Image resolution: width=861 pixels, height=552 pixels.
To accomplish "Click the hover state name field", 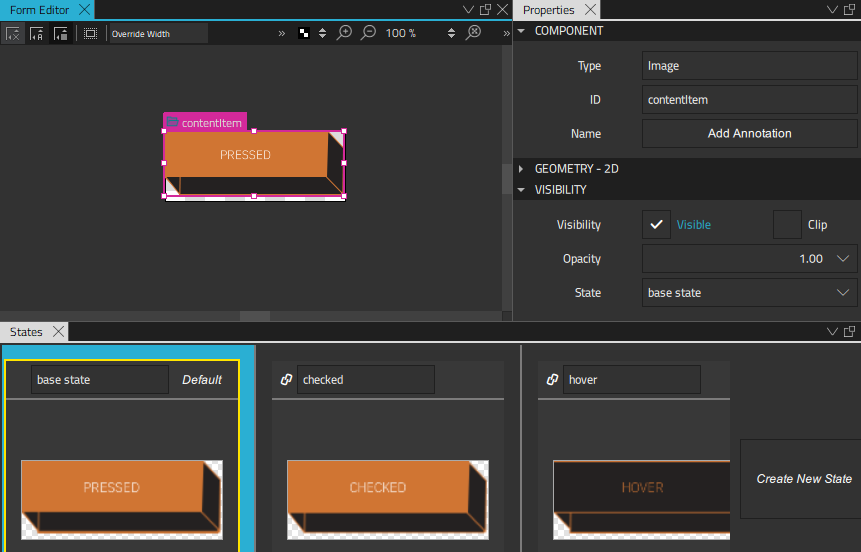I will tap(632, 380).
